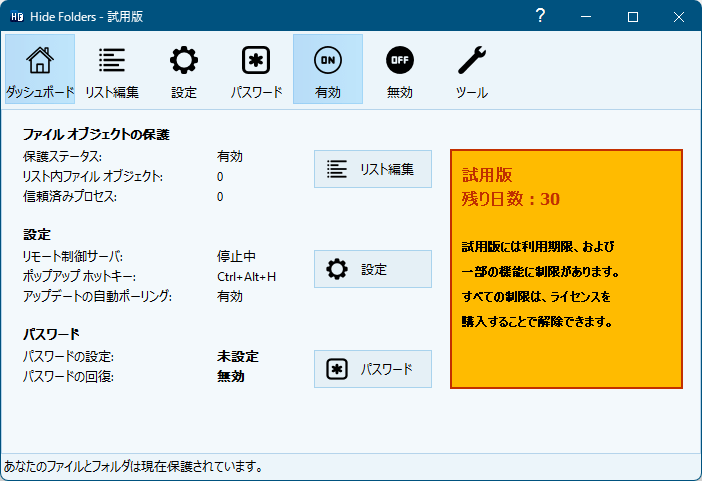Click the 未設定 password status value
This screenshot has height=481, width=702.
pyautogui.click(x=238, y=356)
